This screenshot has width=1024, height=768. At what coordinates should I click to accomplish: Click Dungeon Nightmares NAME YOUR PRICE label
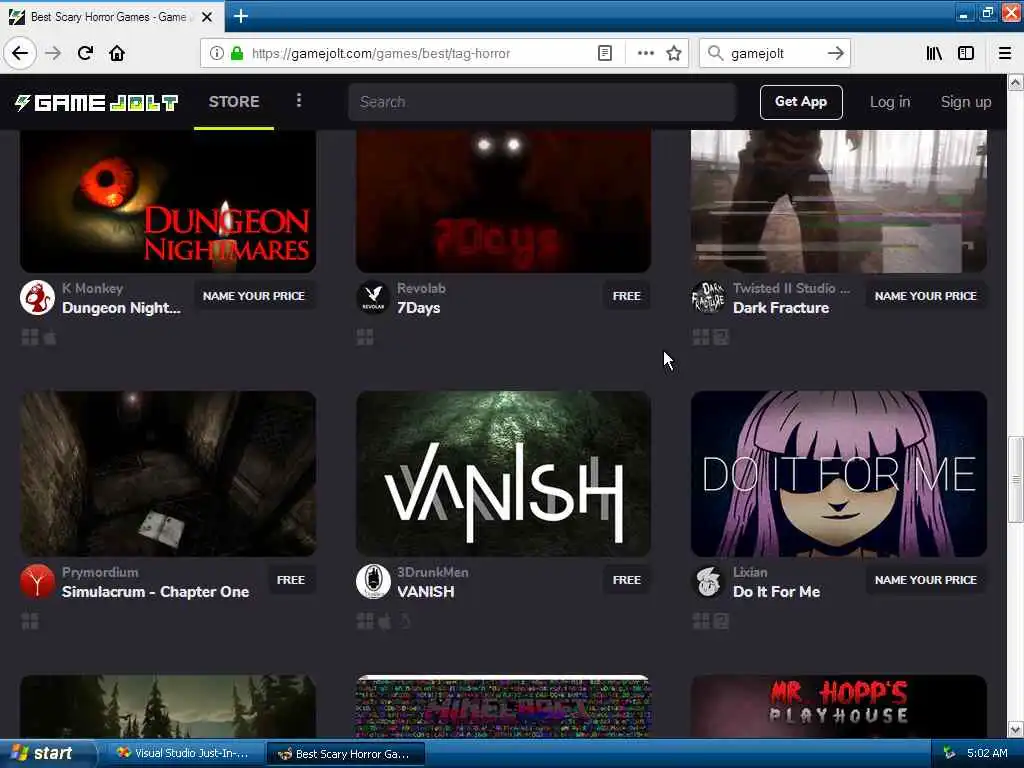tap(253, 296)
